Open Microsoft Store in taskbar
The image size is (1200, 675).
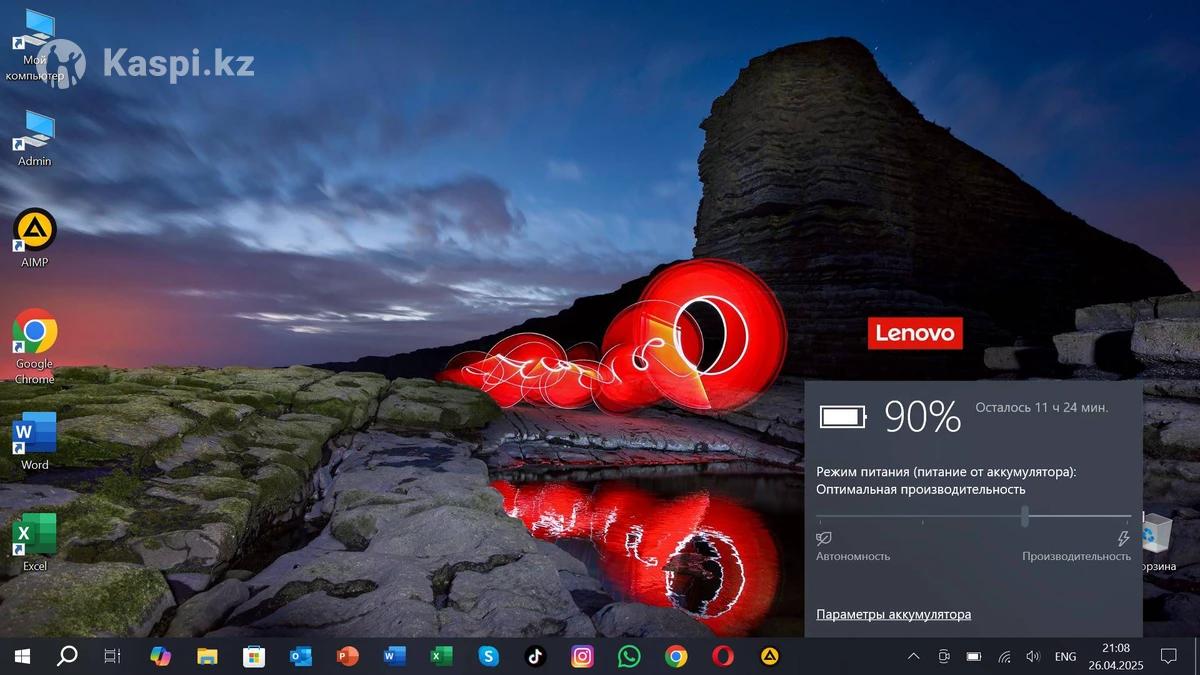click(254, 656)
